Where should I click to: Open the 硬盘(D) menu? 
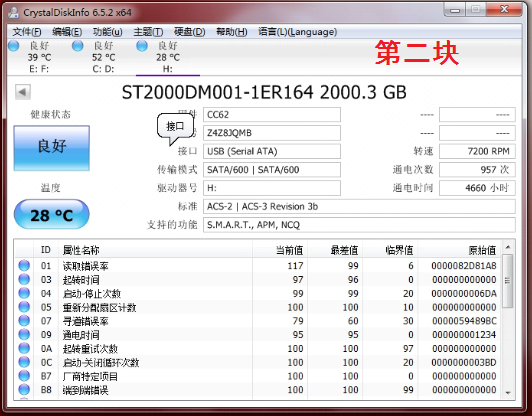189,32
